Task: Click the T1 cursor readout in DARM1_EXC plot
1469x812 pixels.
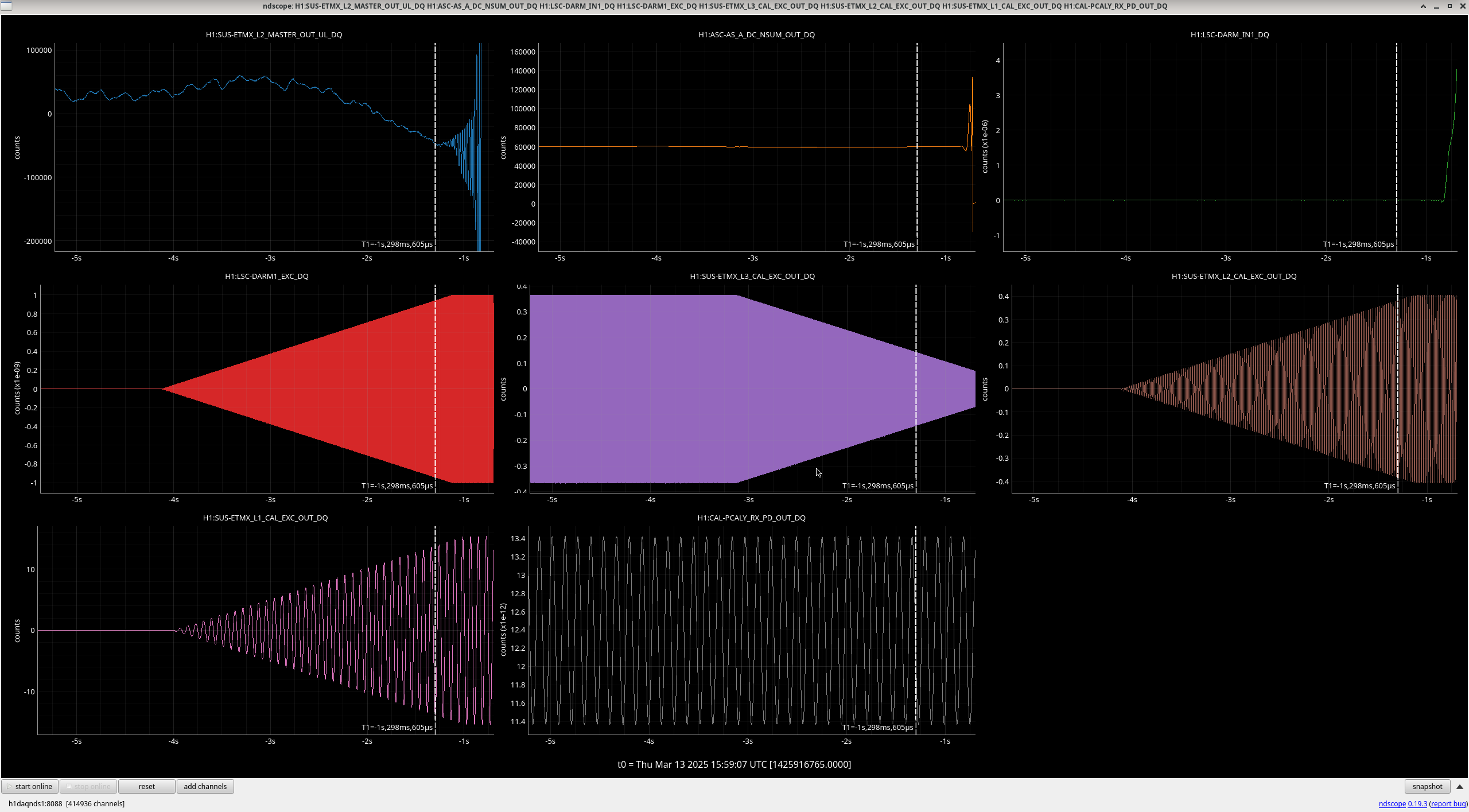Action: click(x=397, y=485)
